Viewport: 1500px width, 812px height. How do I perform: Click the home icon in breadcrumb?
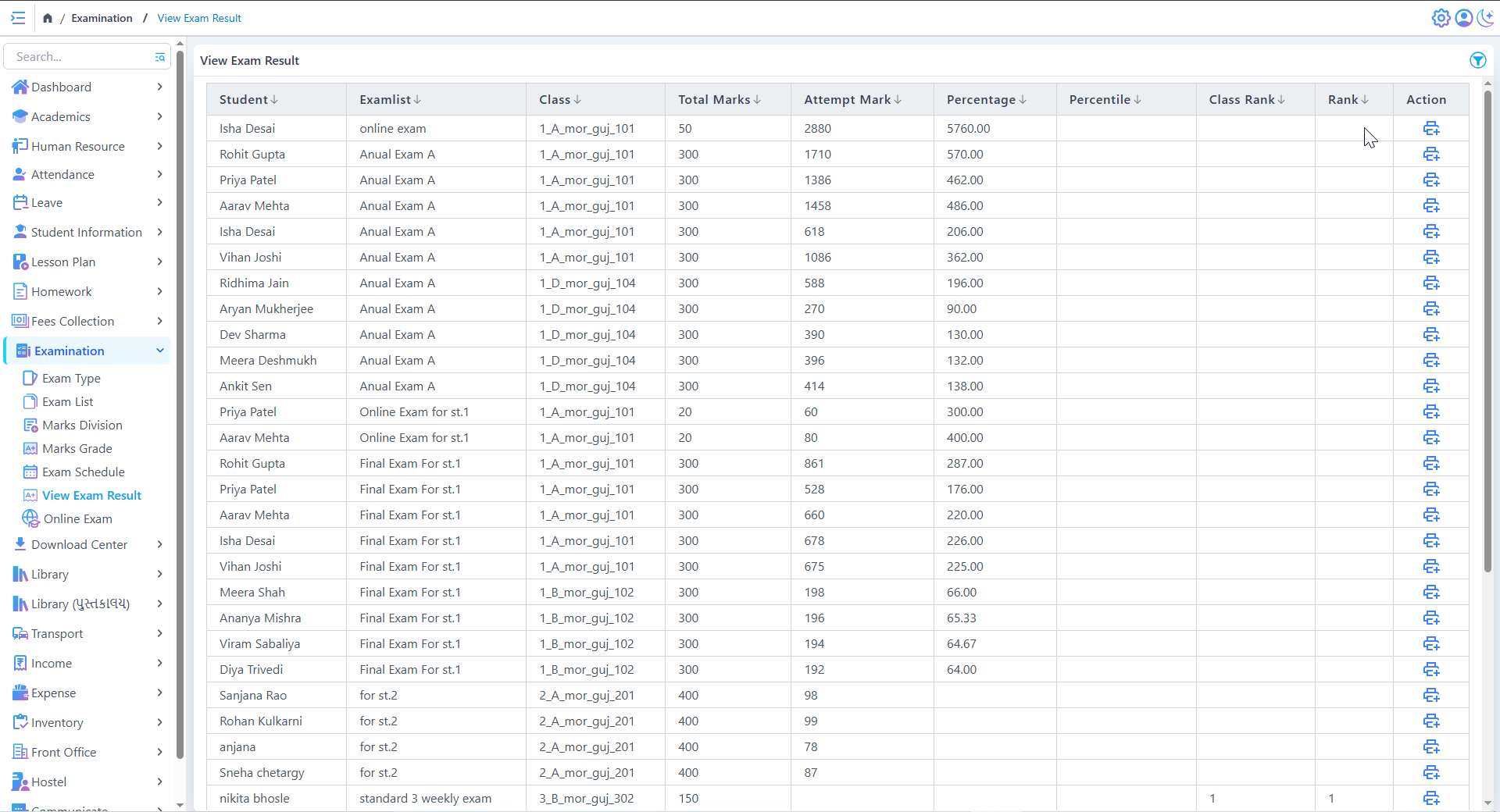[x=48, y=18]
